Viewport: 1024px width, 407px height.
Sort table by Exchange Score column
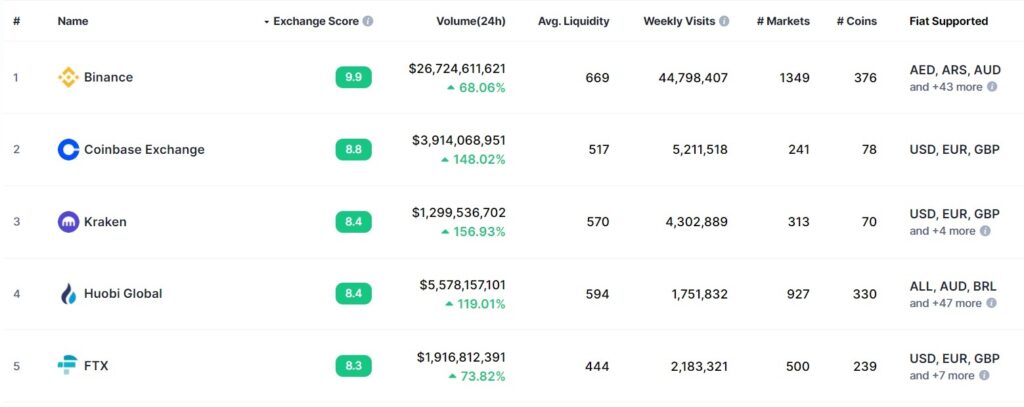point(315,21)
